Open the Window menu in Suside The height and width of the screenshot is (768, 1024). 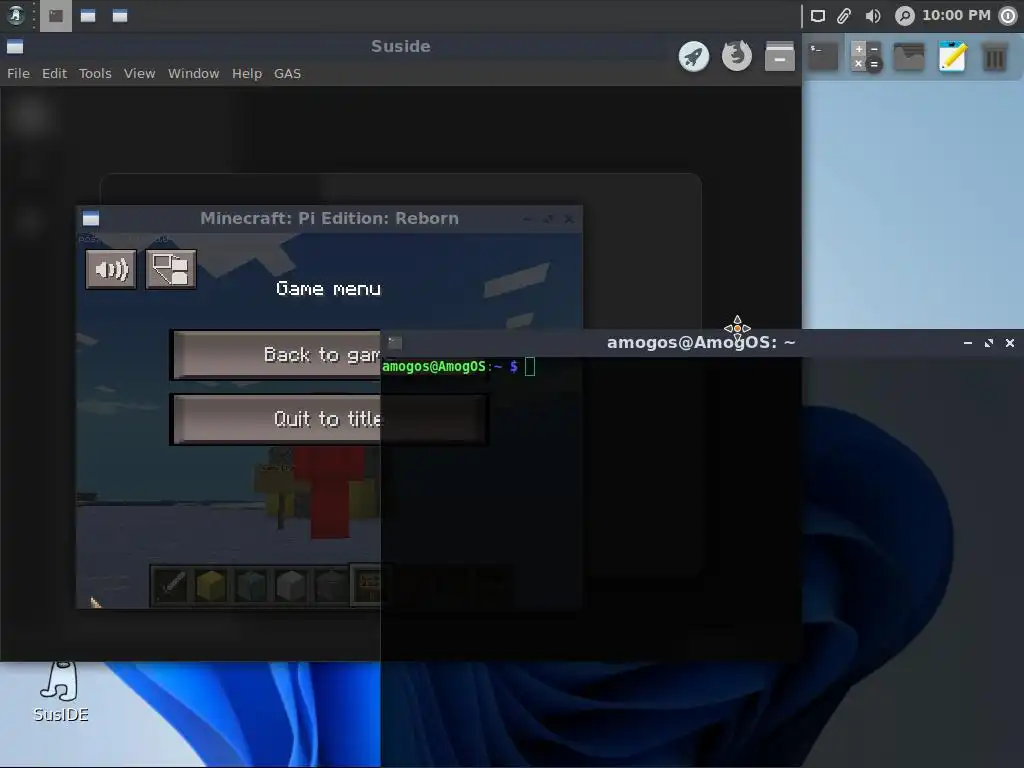[x=193, y=73]
